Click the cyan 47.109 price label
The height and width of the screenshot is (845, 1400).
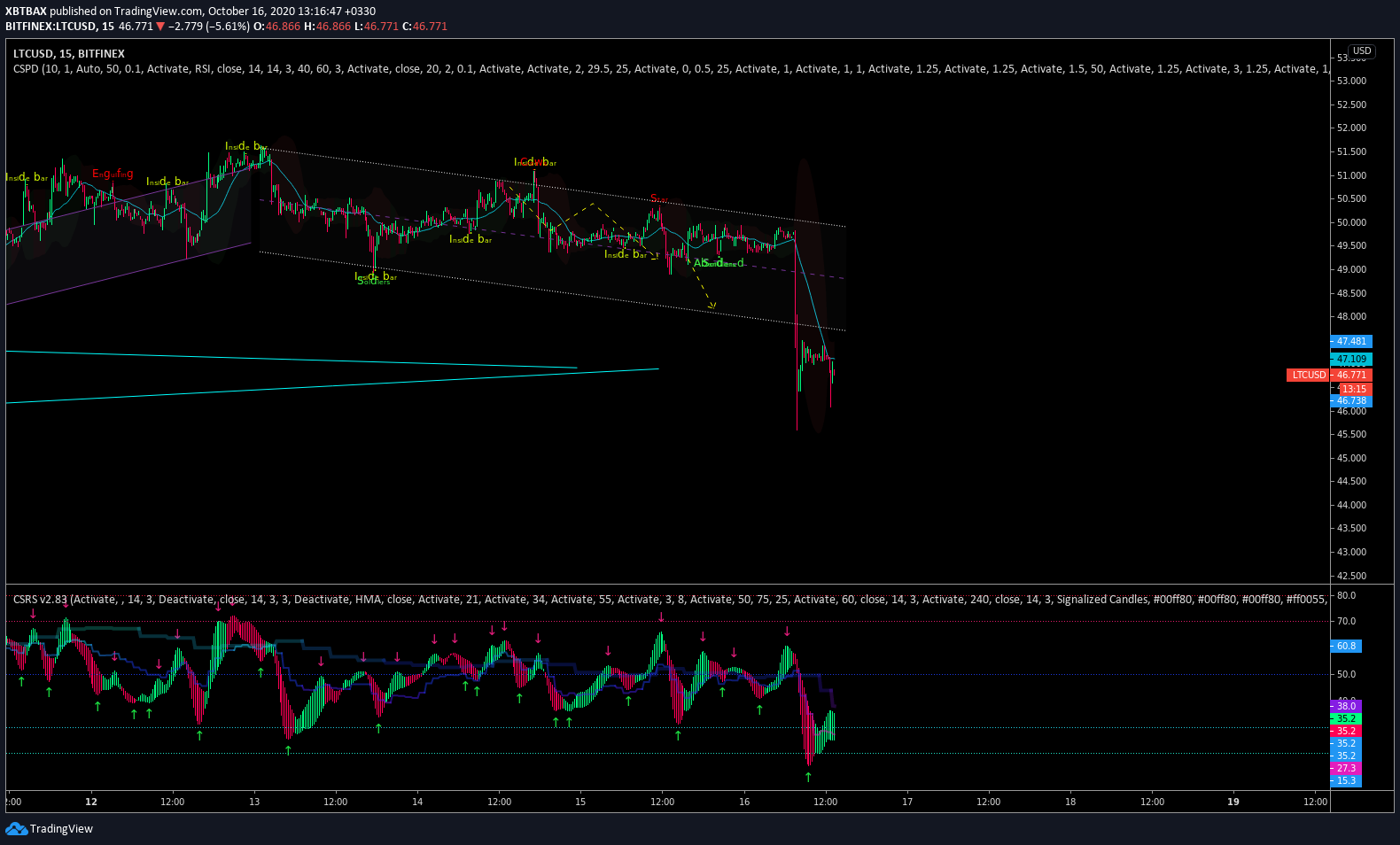(x=1351, y=360)
